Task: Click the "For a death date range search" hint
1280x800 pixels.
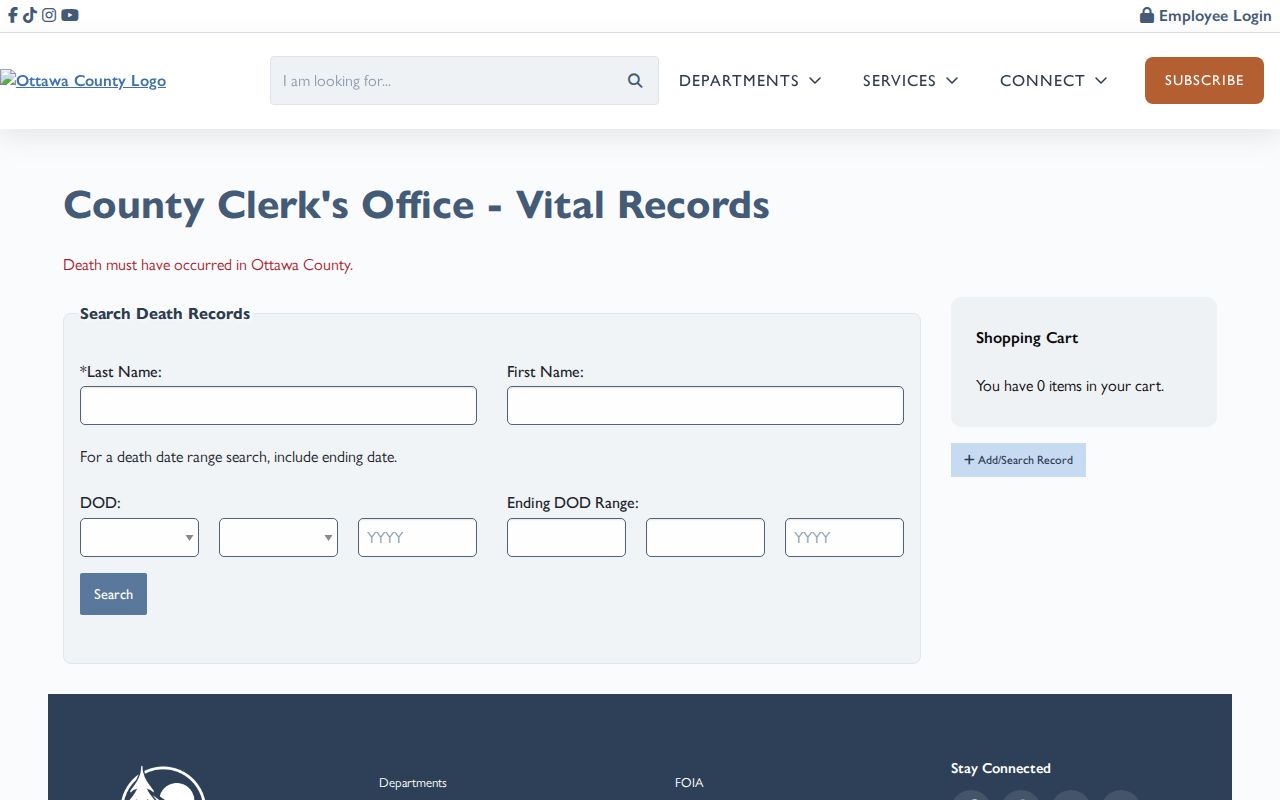Action: click(x=238, y=457)
